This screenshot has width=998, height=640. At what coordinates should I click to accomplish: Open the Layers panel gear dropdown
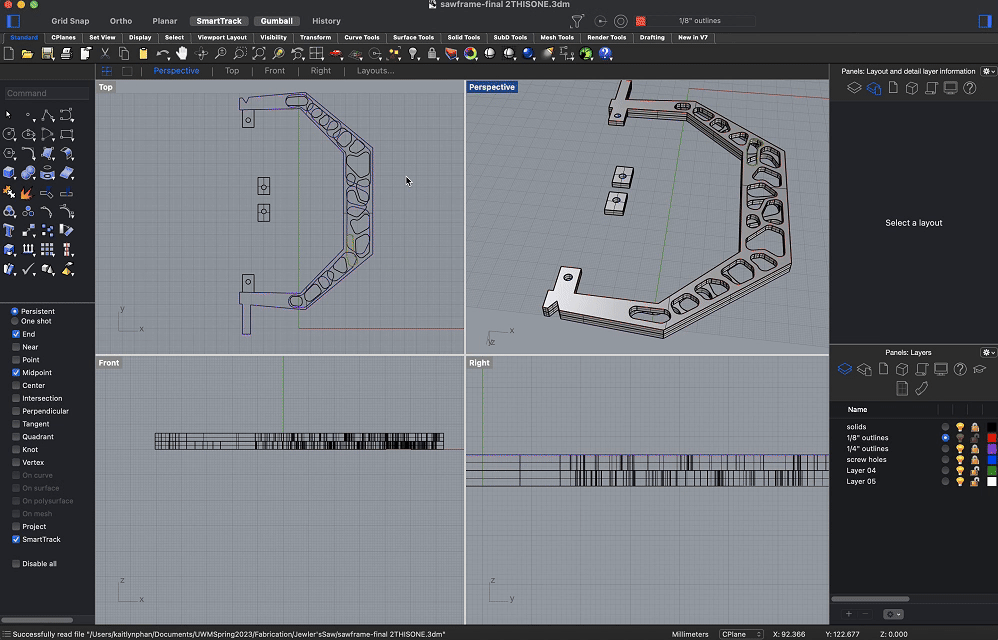point(988,352)
